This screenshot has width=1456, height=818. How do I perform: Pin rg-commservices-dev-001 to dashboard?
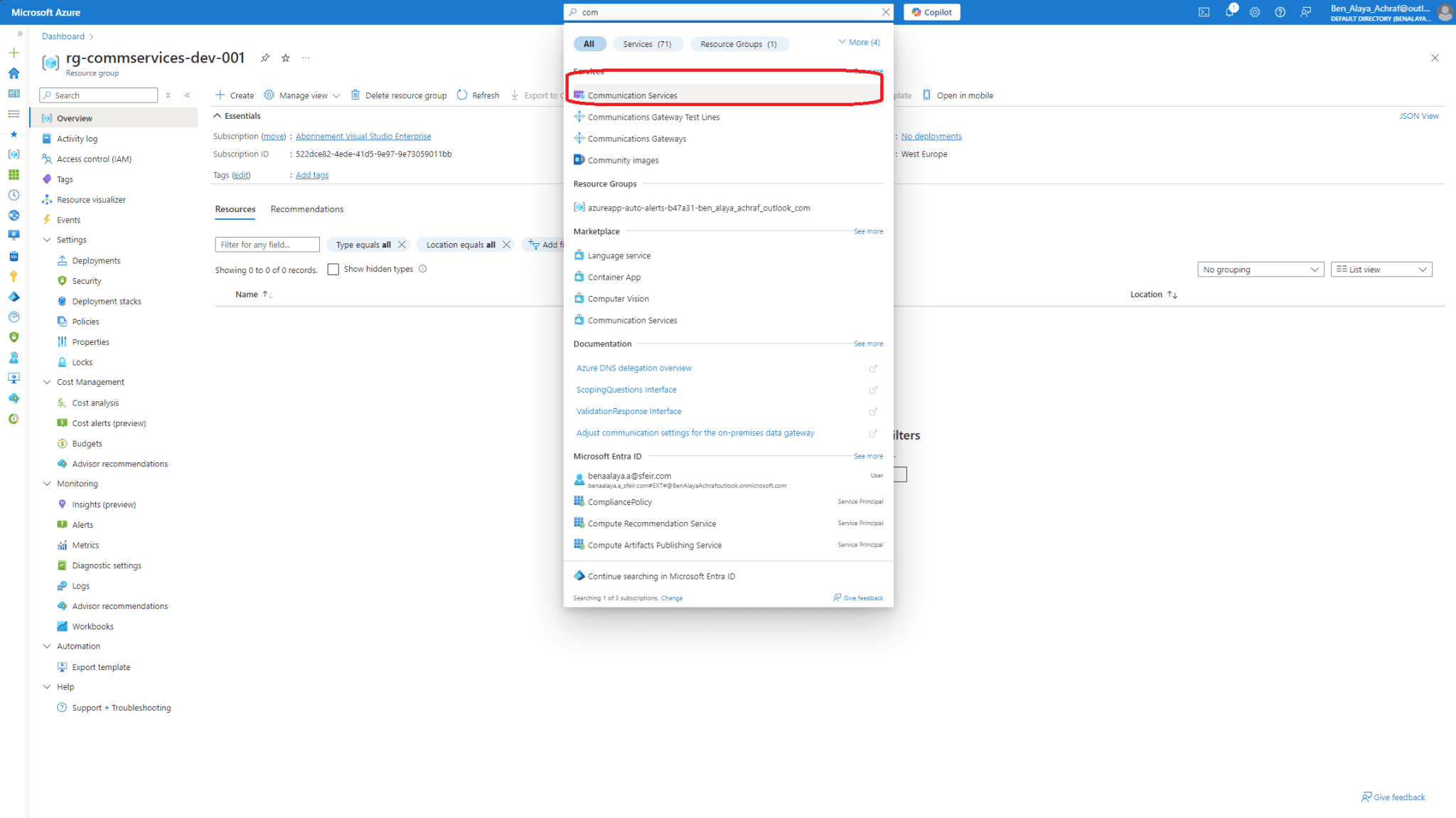(x=264, y=58)
